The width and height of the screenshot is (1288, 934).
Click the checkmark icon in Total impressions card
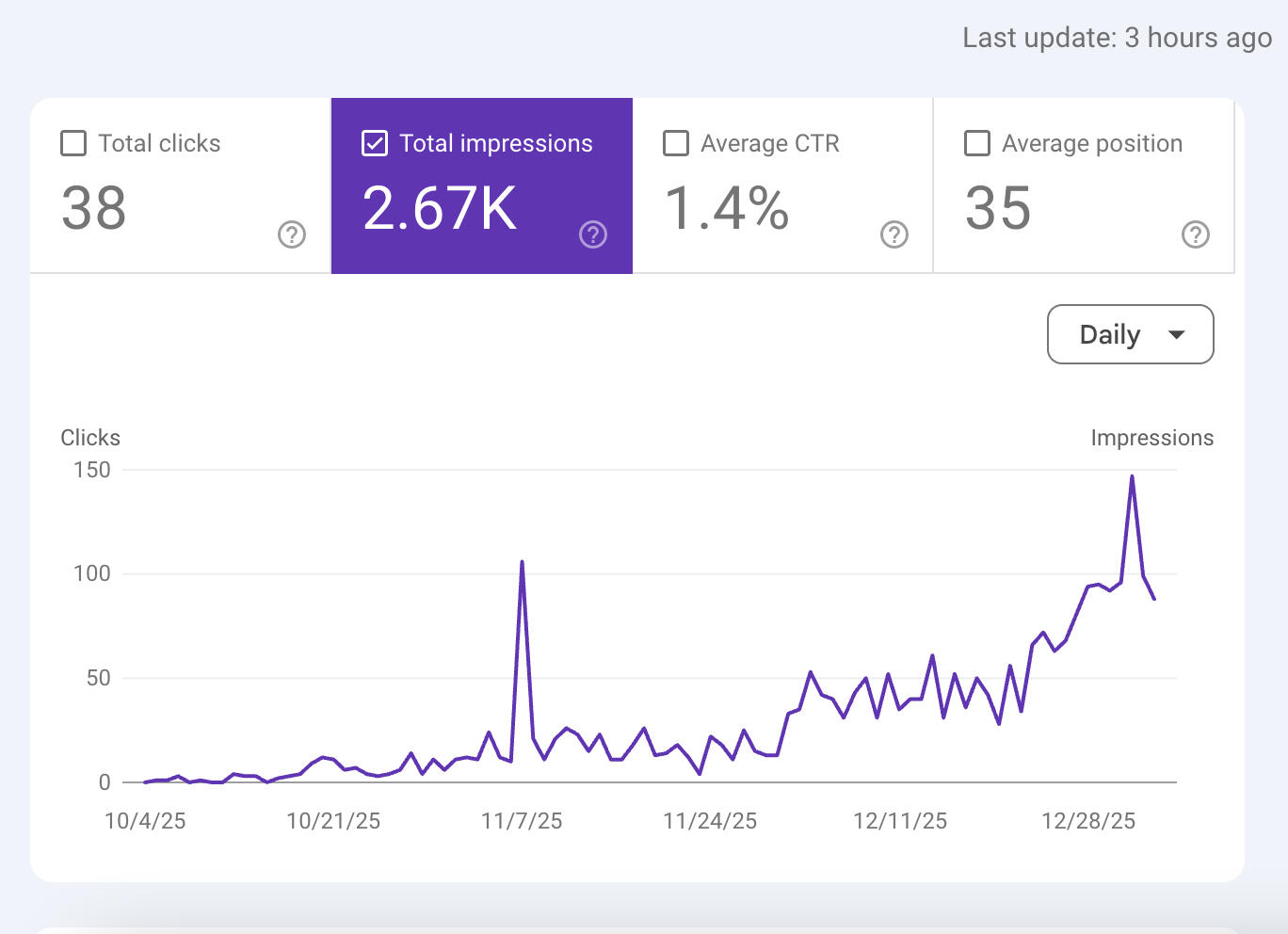pos(375,143)
